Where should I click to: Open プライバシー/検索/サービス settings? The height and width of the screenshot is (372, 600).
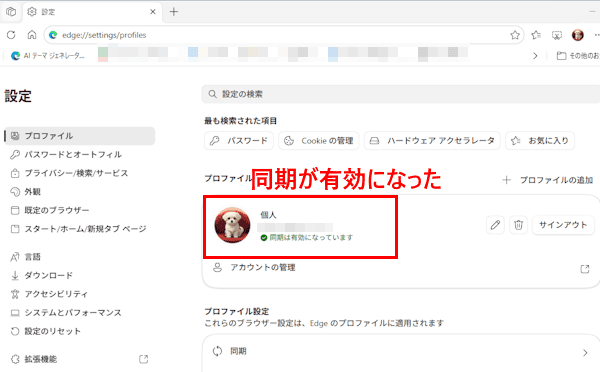pyautogui.click(x=80, y=173)
